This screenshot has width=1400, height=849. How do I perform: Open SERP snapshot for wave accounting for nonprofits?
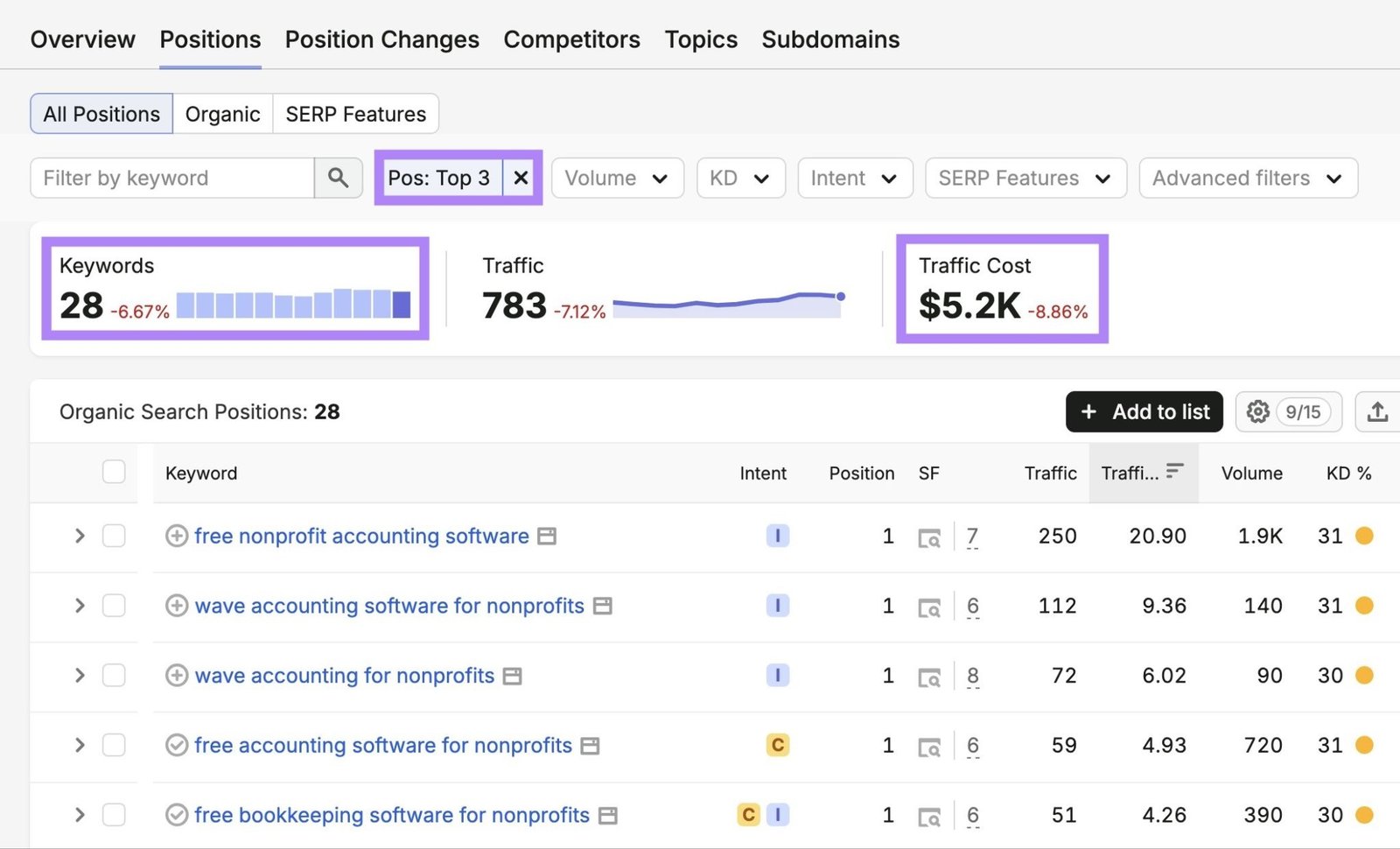coord(513,676)
